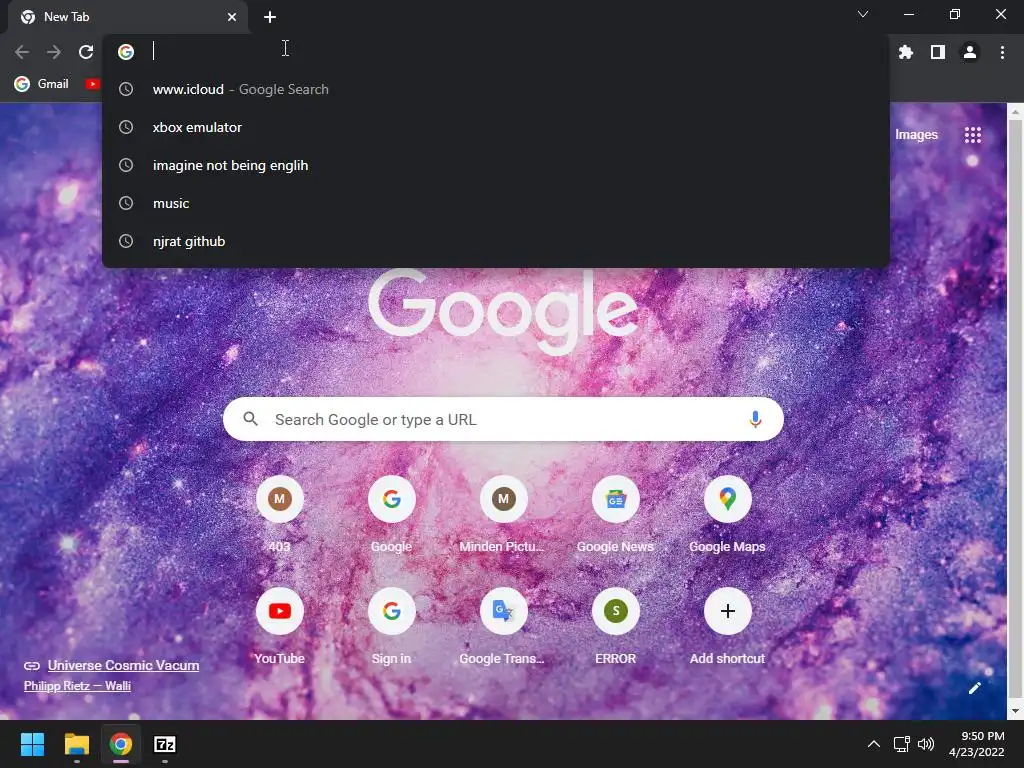Click the magnifier in the search box
The image size is (1024, 768).
(x=251, y=419)
